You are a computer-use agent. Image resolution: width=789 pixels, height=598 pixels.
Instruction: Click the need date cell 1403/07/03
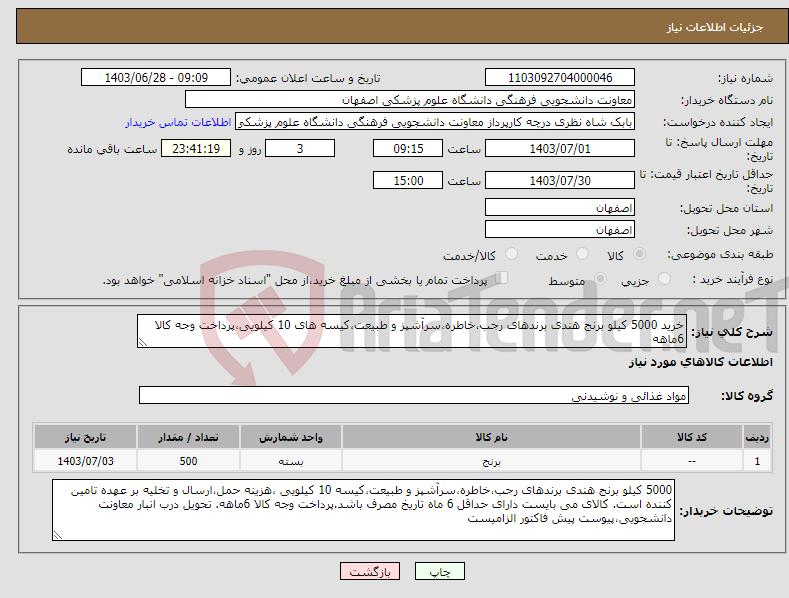(x=86, y=461)
